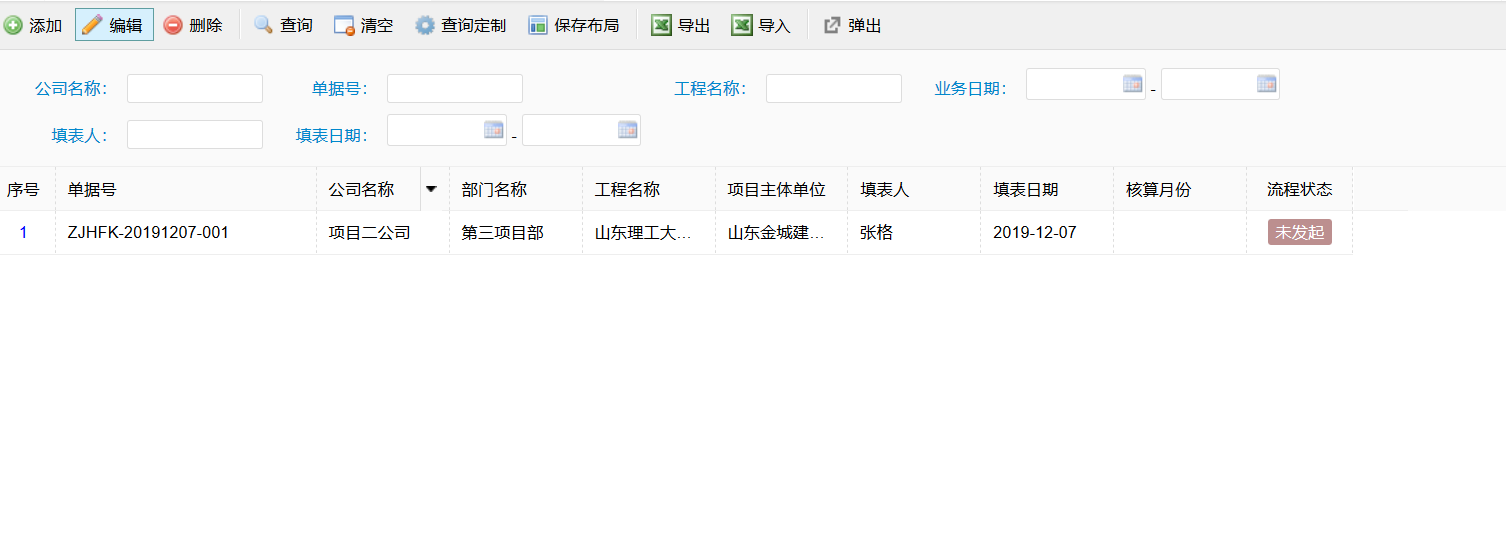This screenshot has height=537, width=1506.
Task: Focus the 公司名称 input field
Action: click(x=195, y=88)
